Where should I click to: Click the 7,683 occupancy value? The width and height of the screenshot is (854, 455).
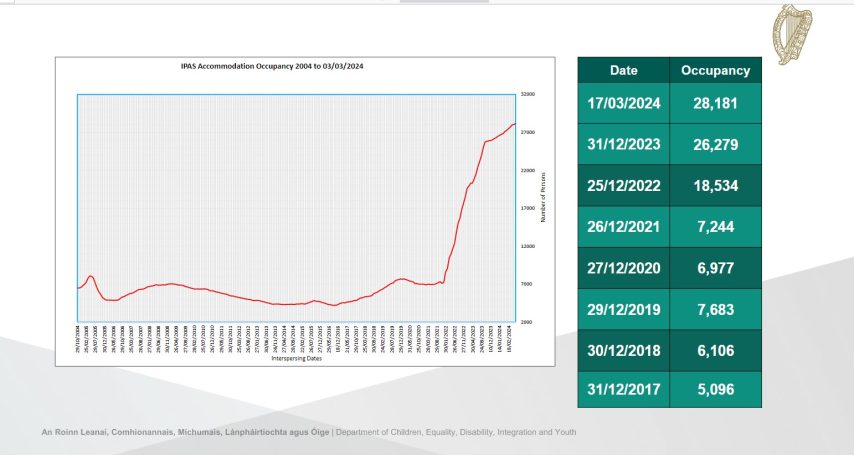[x=715, y=307]
